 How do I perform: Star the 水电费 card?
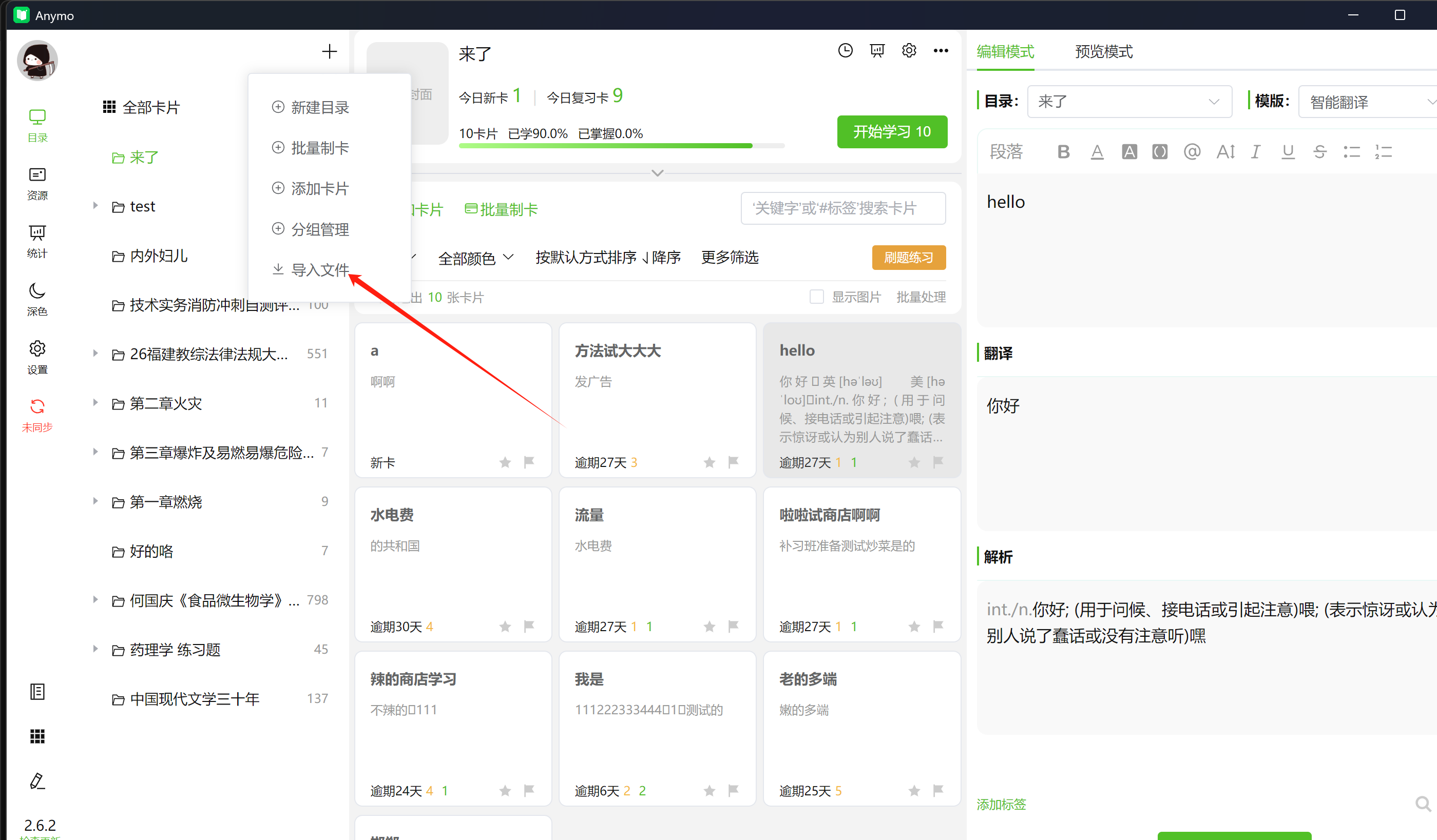[x=505, y=627]
